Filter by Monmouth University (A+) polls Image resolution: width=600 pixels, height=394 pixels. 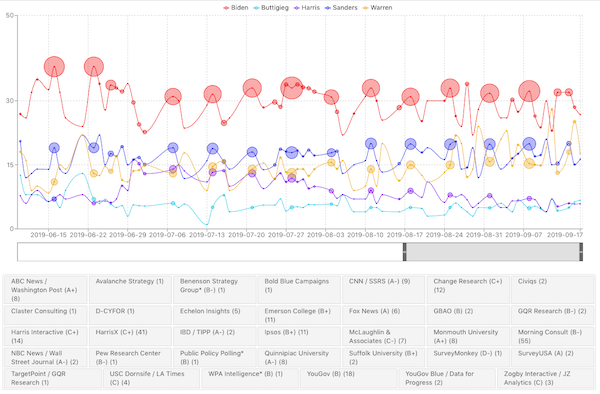[468, 336]
